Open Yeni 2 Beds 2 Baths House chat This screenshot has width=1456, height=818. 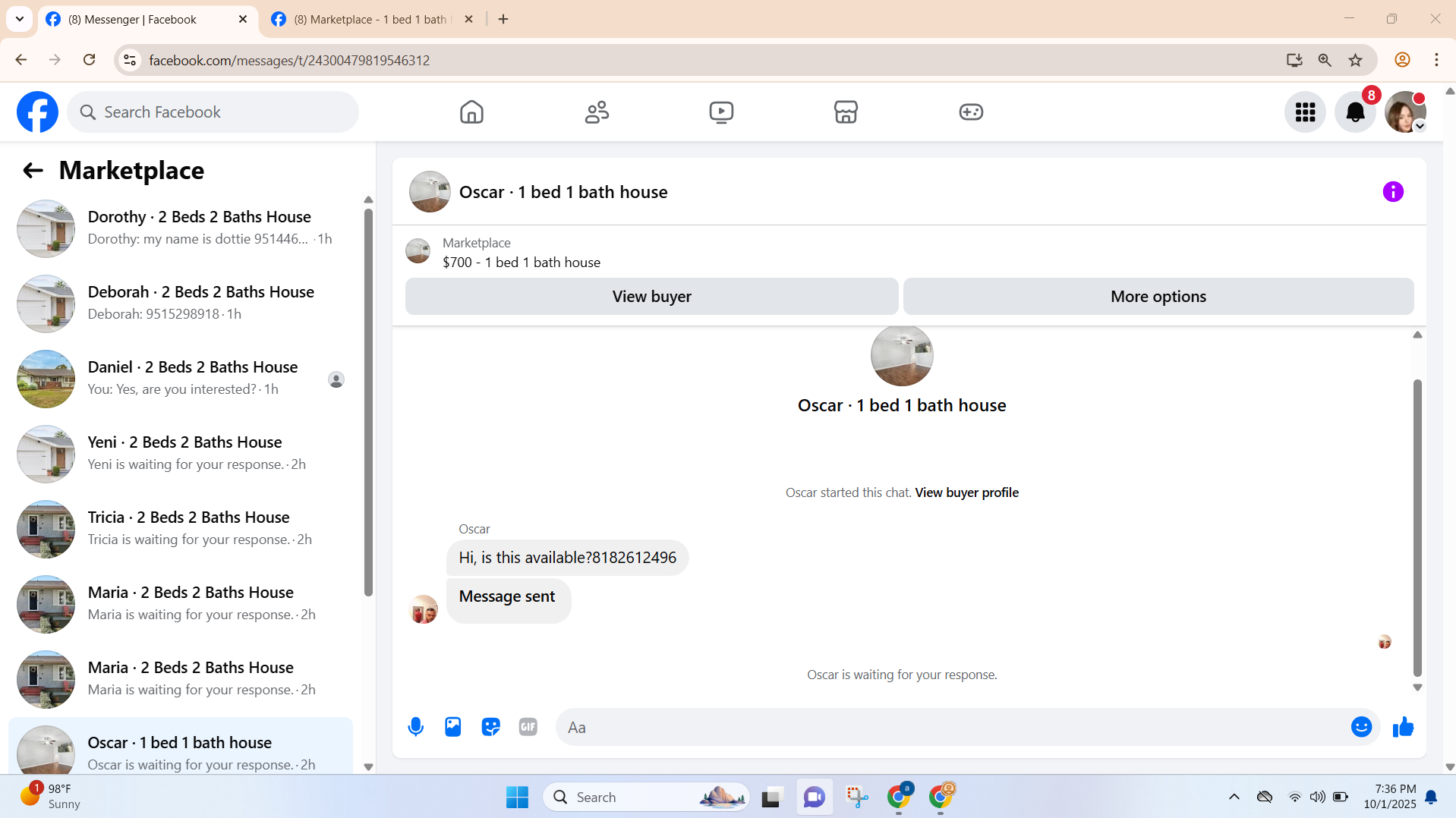[x=181, y=454]
